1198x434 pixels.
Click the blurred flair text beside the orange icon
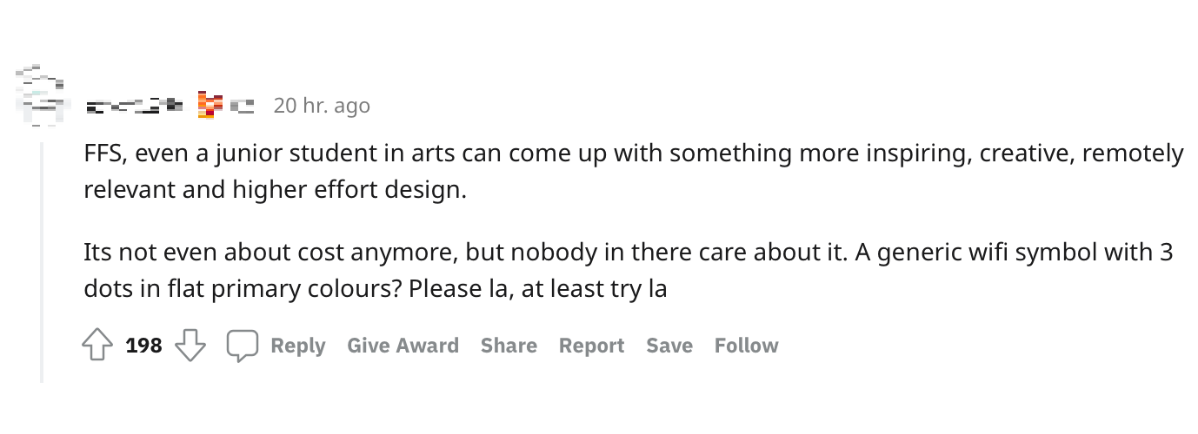[242, 105]
